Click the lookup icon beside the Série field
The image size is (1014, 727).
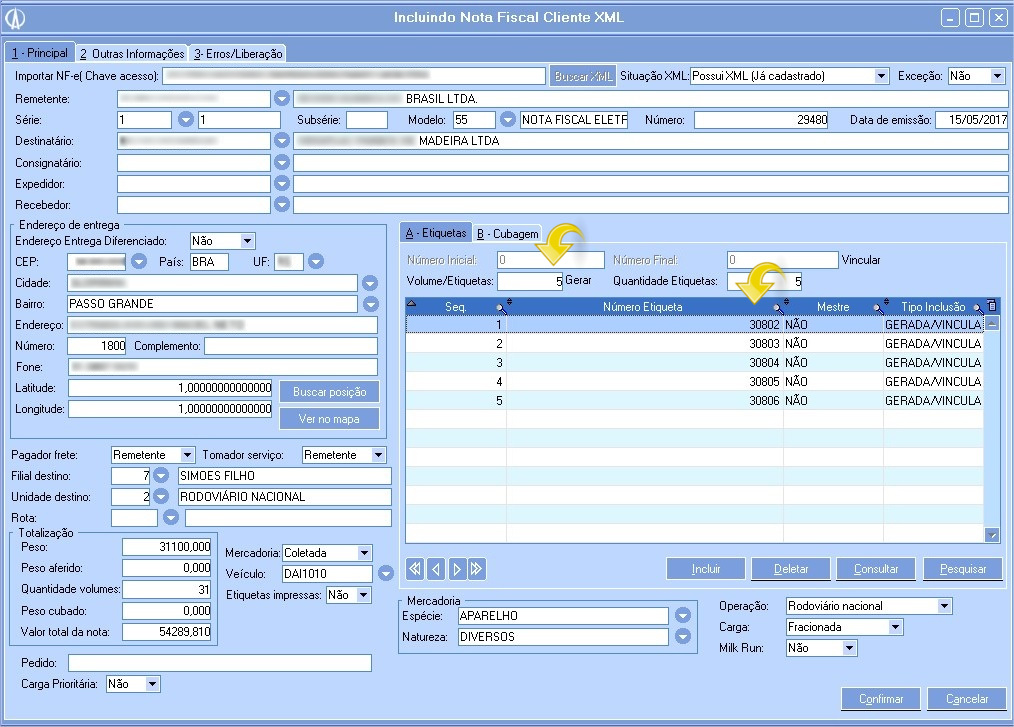(185, 120)
